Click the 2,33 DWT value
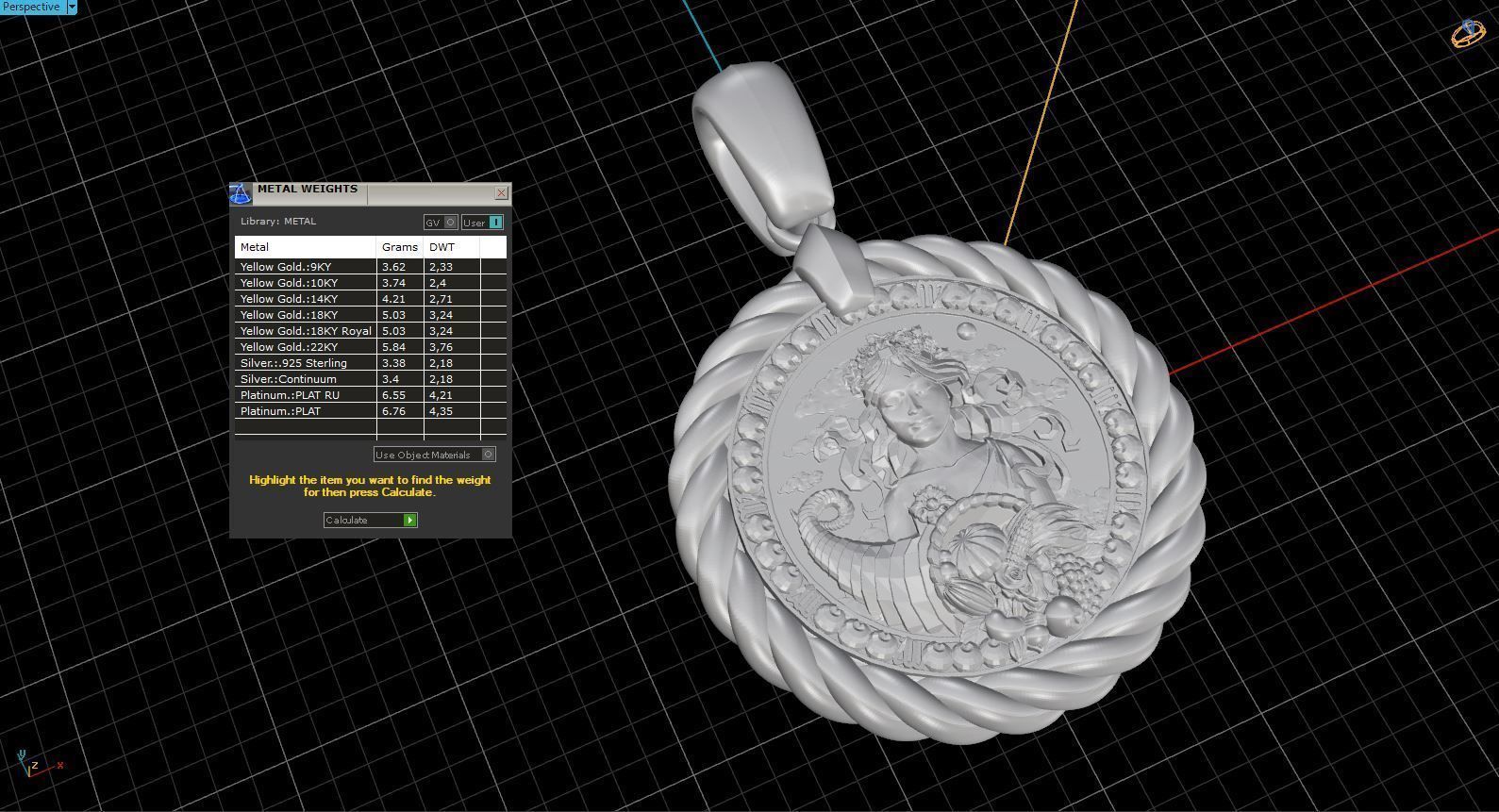The height and width of the screenshot is (812, 1499). tap(441, 267)
